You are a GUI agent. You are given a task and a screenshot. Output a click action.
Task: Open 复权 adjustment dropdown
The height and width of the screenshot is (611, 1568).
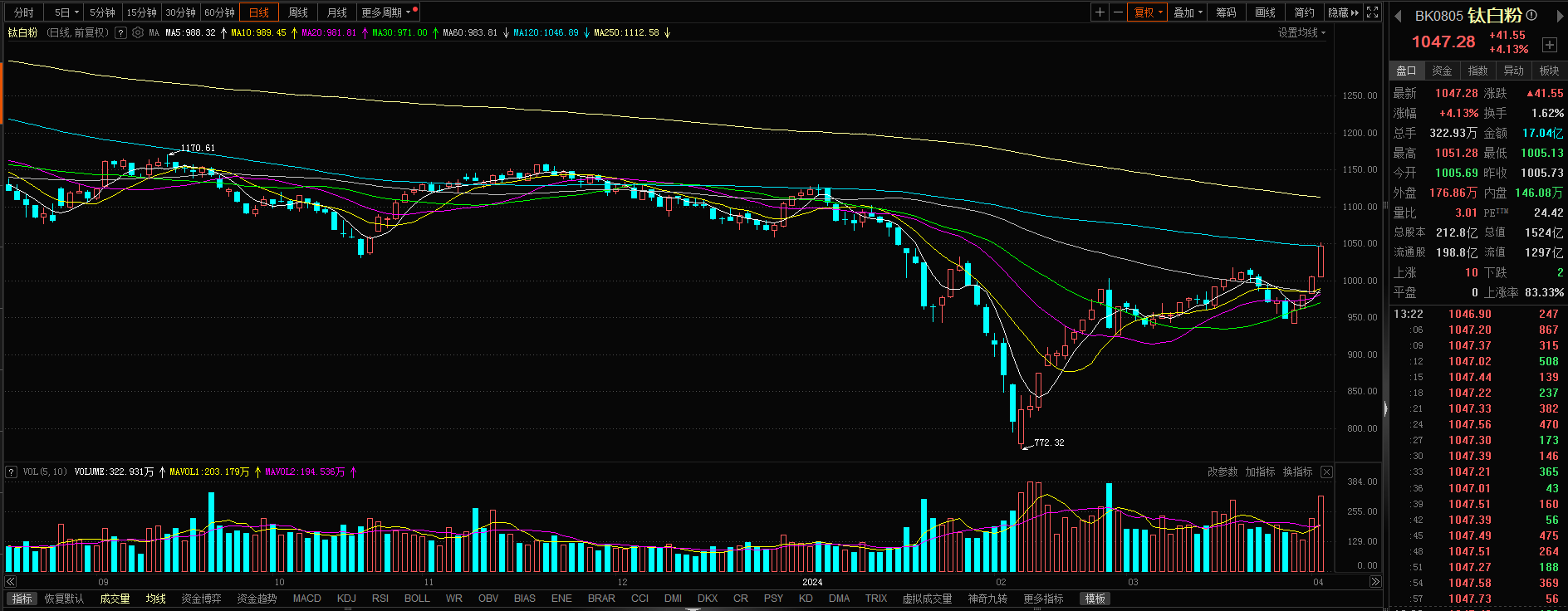coord(1149,12)
